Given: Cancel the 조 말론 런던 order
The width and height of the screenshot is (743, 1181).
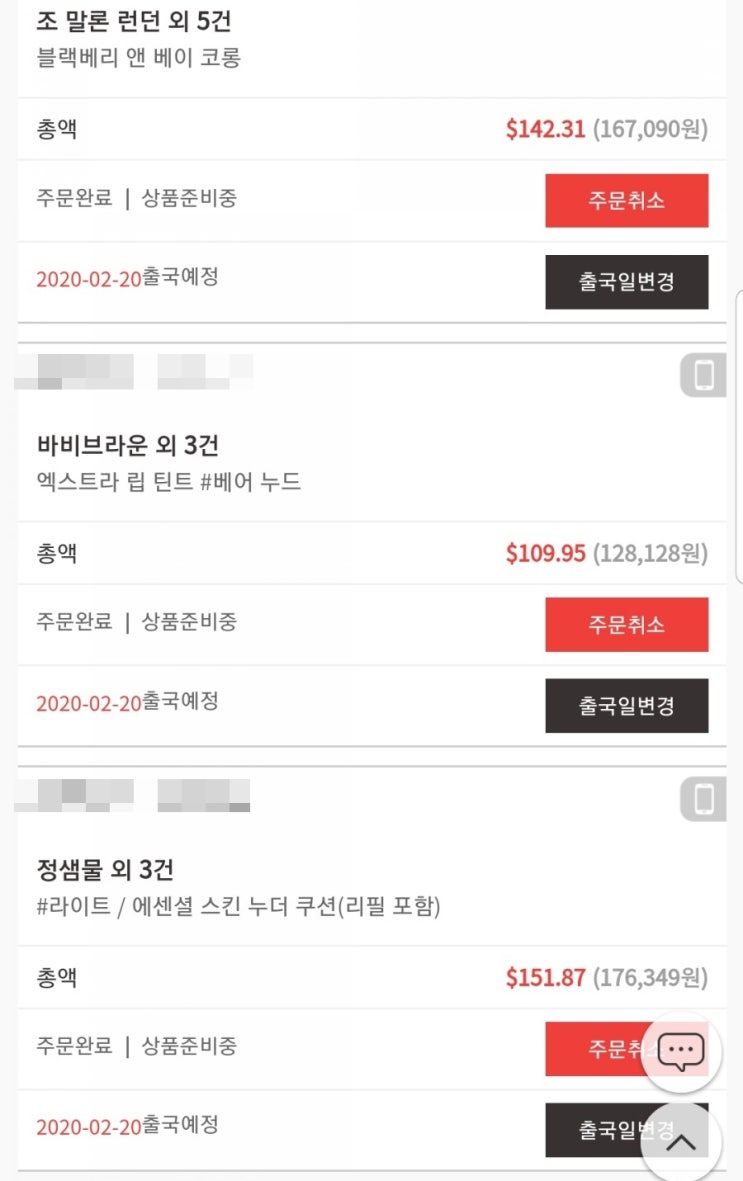Looking at the screenshot, I should click(x=626, y=200).
